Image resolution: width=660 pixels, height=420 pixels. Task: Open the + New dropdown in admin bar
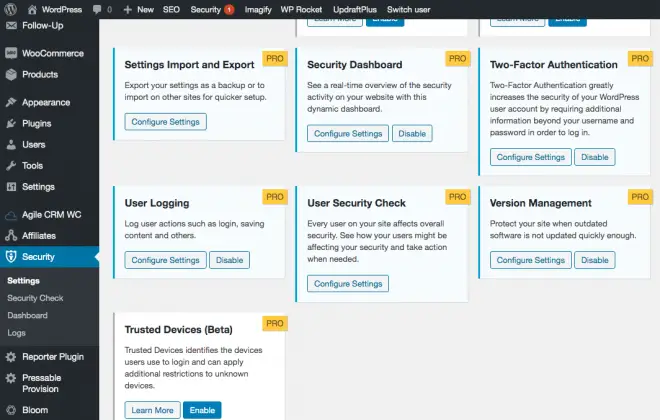click(x=138, y=9)
